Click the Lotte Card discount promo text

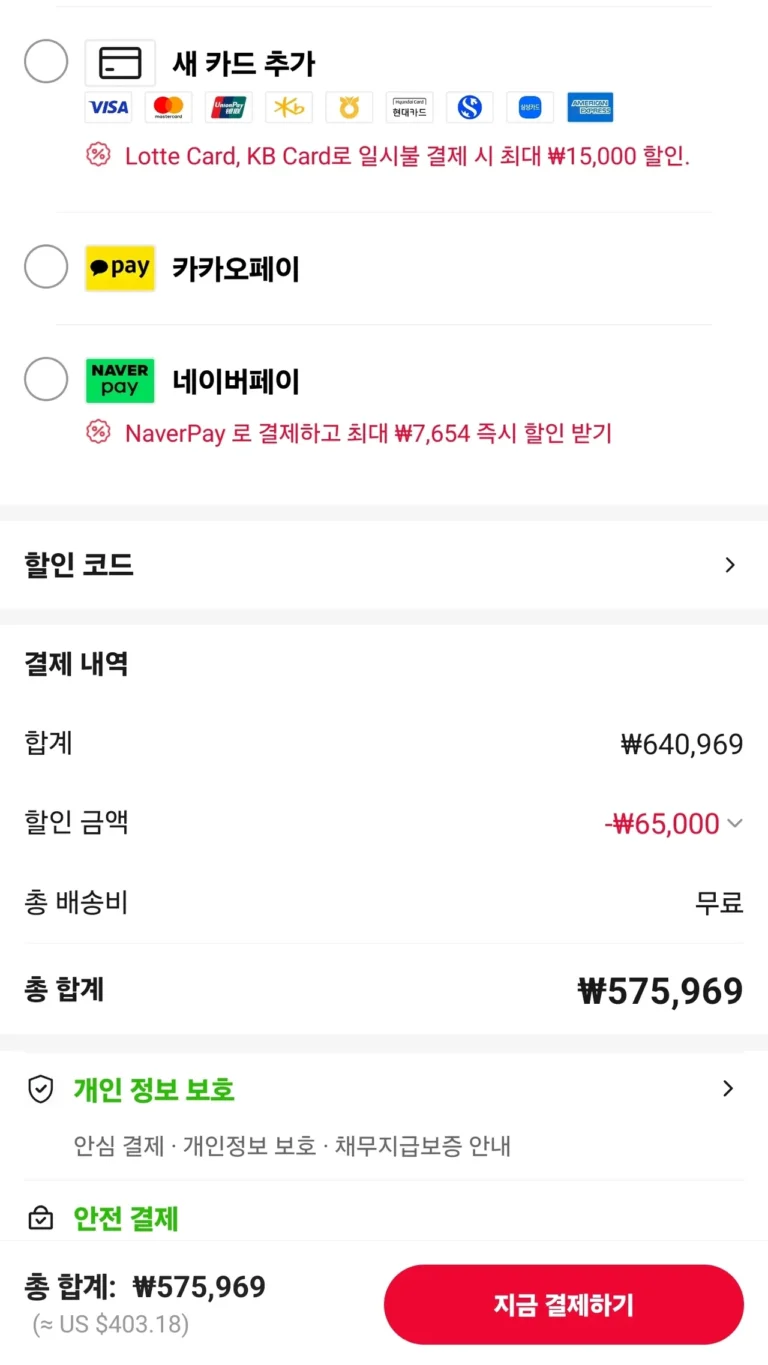[x=406, y=156]
